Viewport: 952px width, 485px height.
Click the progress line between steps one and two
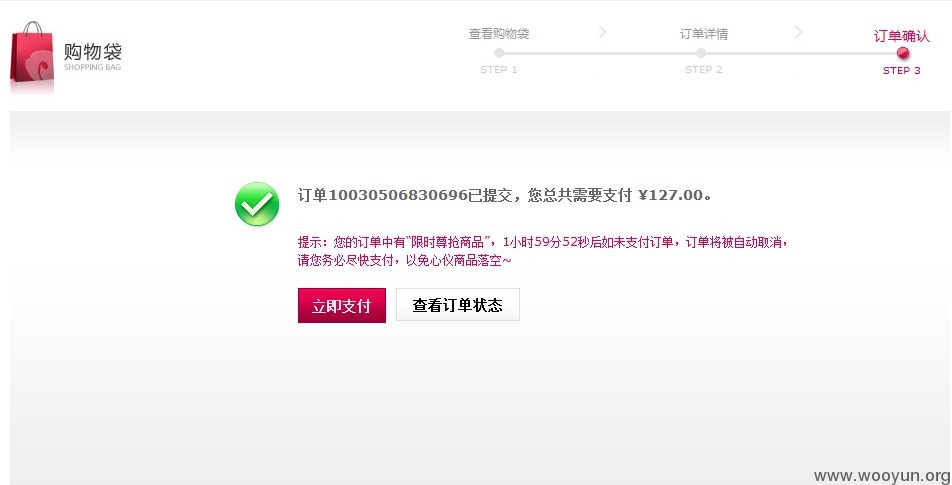click(x=600, y=53)
